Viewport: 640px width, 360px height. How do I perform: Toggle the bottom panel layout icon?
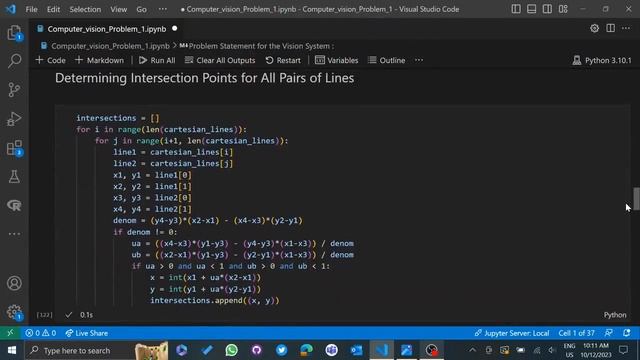point(531,9)
